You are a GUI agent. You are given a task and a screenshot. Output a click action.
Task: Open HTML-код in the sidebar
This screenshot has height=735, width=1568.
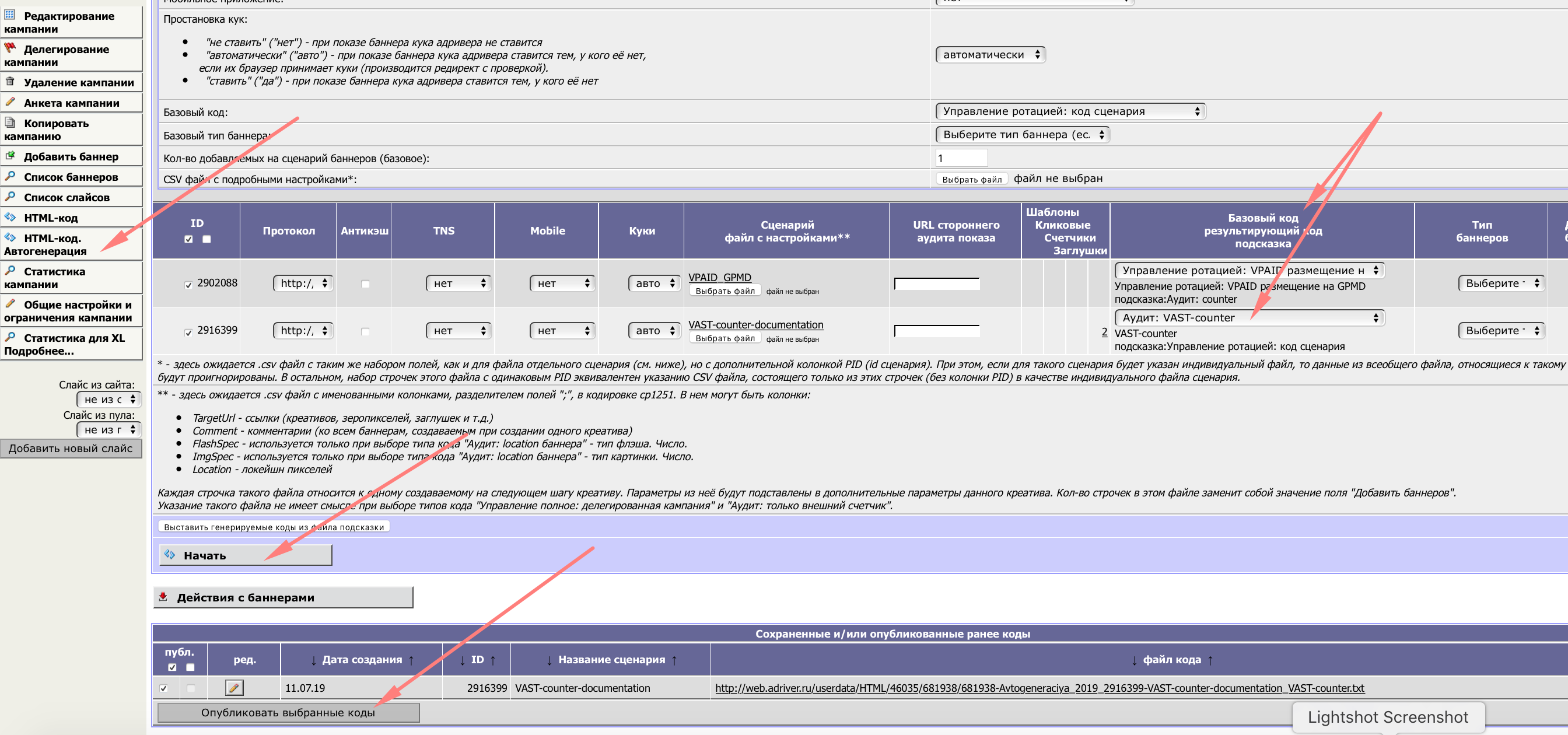(x=71, y=218)
